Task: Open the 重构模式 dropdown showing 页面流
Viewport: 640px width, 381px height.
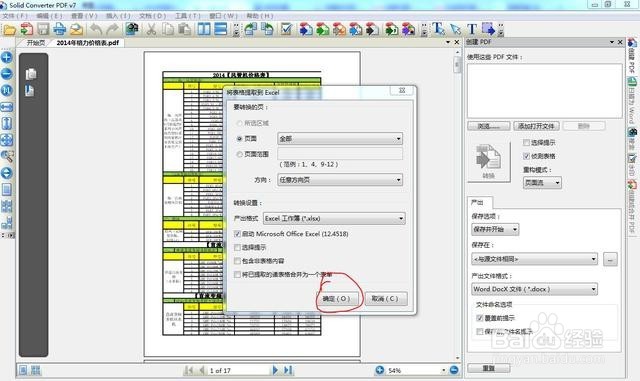Action: point(542,183)
